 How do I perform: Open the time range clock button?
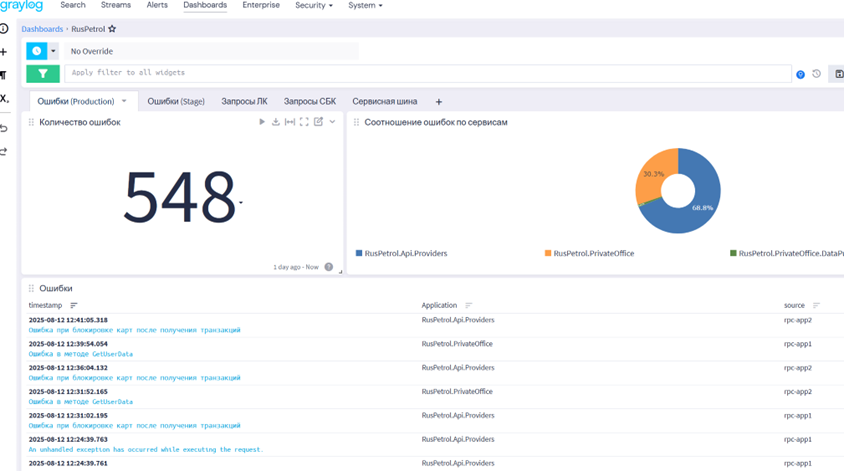tap(37, 51)
